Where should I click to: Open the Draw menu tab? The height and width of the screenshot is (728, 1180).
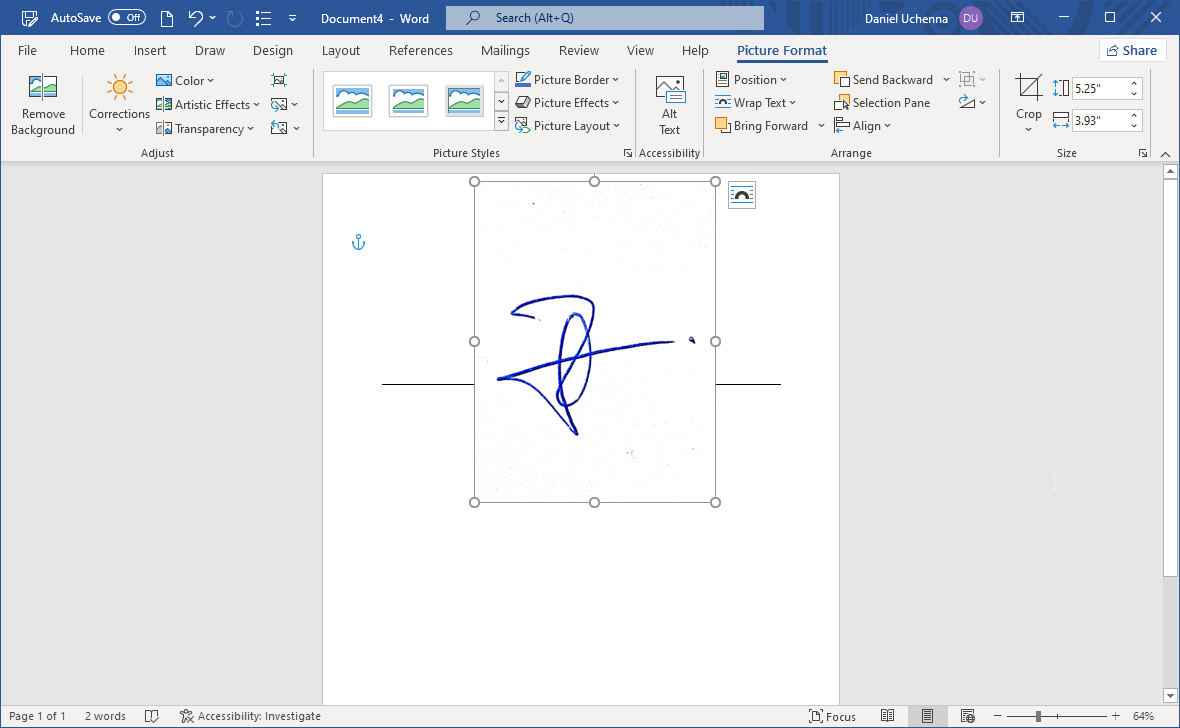coord(210,50)
